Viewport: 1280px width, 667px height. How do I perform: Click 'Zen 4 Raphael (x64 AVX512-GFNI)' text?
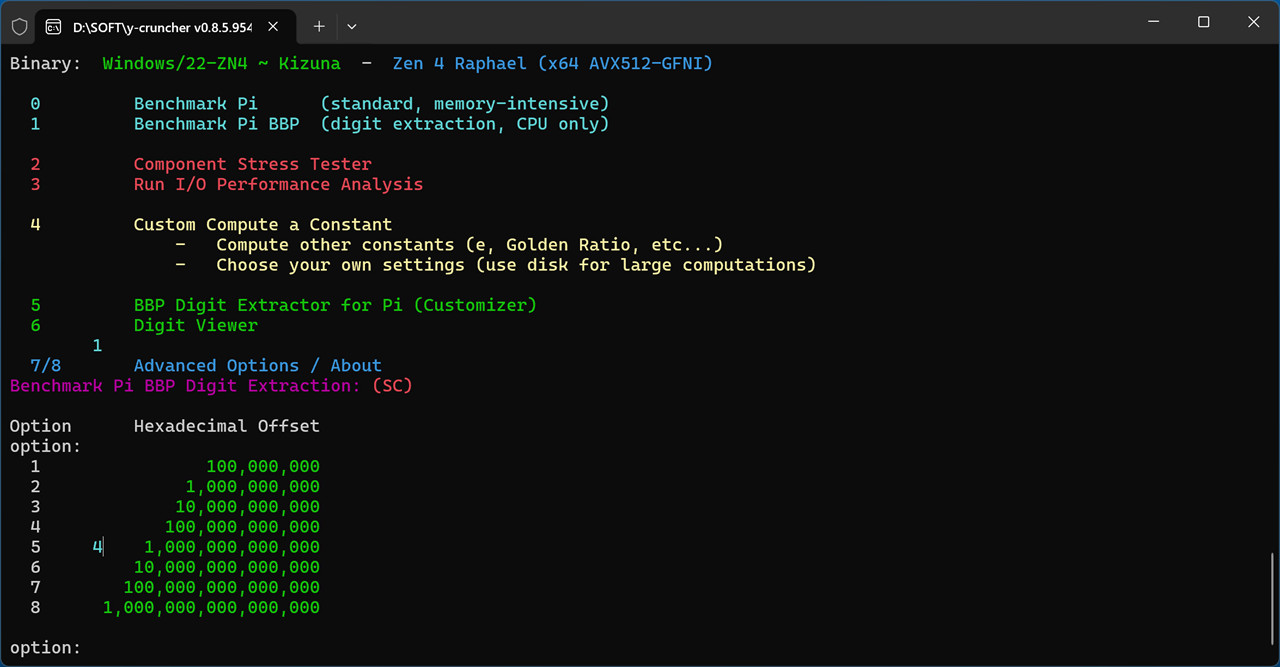click(x=553, y=64)
